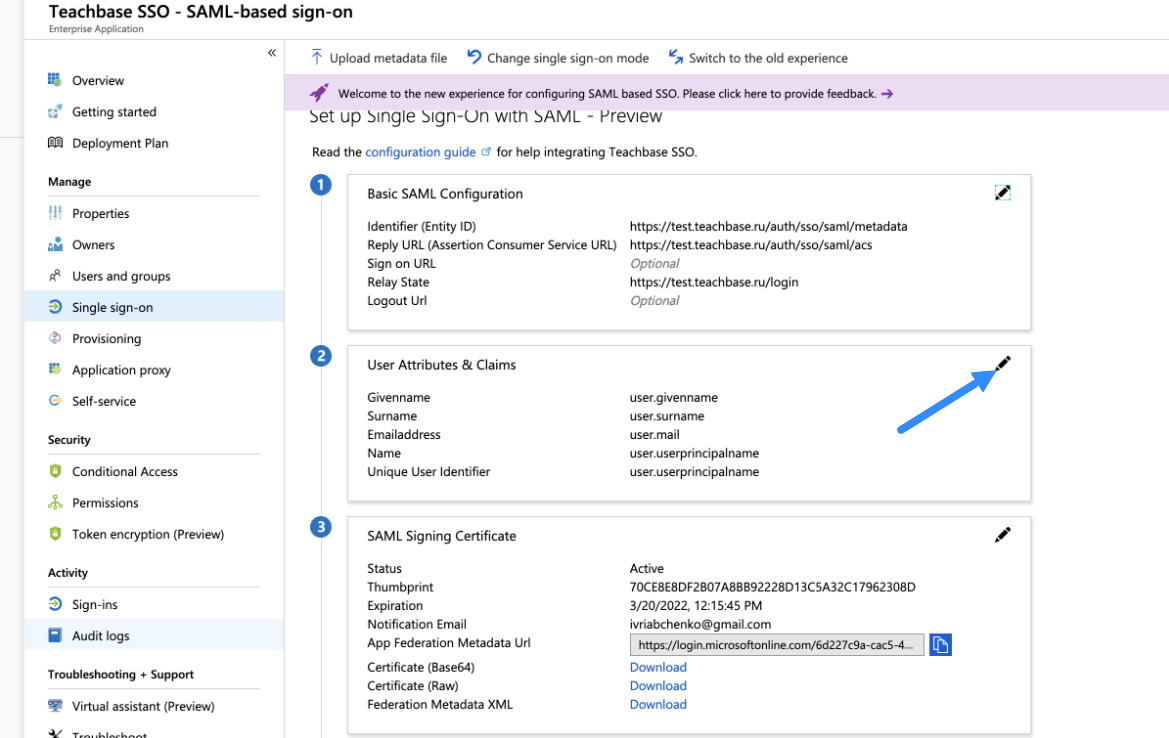Click the purple welcome feedback banner text
1169x738 pixels.
(607, 94)
